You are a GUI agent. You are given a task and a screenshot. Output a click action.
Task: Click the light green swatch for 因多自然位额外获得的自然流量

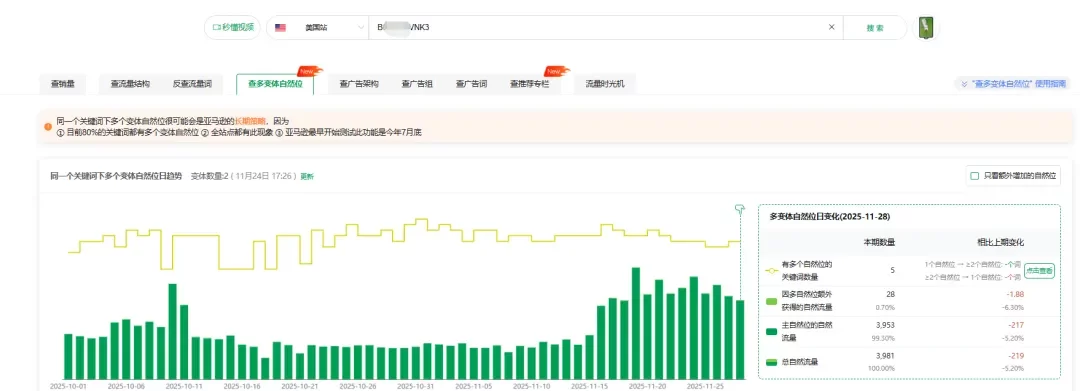click(771, 301)
